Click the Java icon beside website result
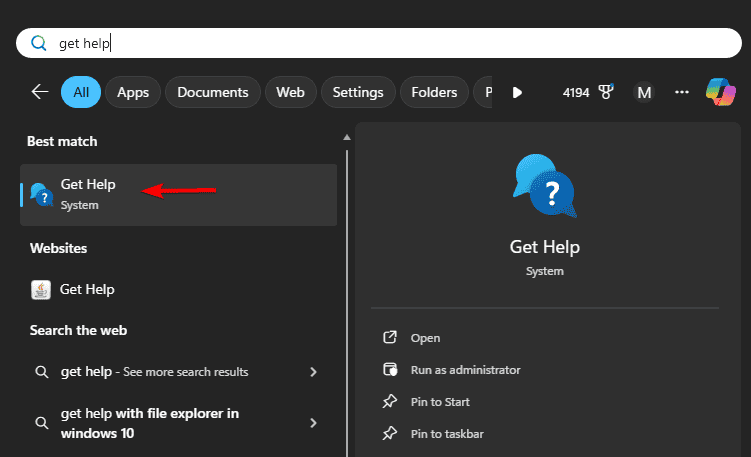Screen dimensions: 751x457 pyautogui.click(x=41, y=290)
